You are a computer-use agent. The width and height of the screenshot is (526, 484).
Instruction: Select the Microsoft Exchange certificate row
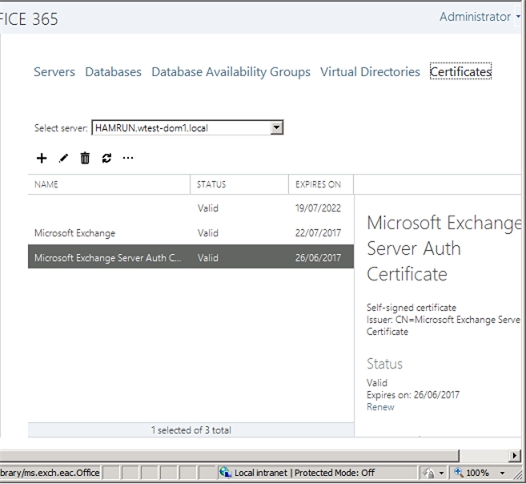click(191, 233)
